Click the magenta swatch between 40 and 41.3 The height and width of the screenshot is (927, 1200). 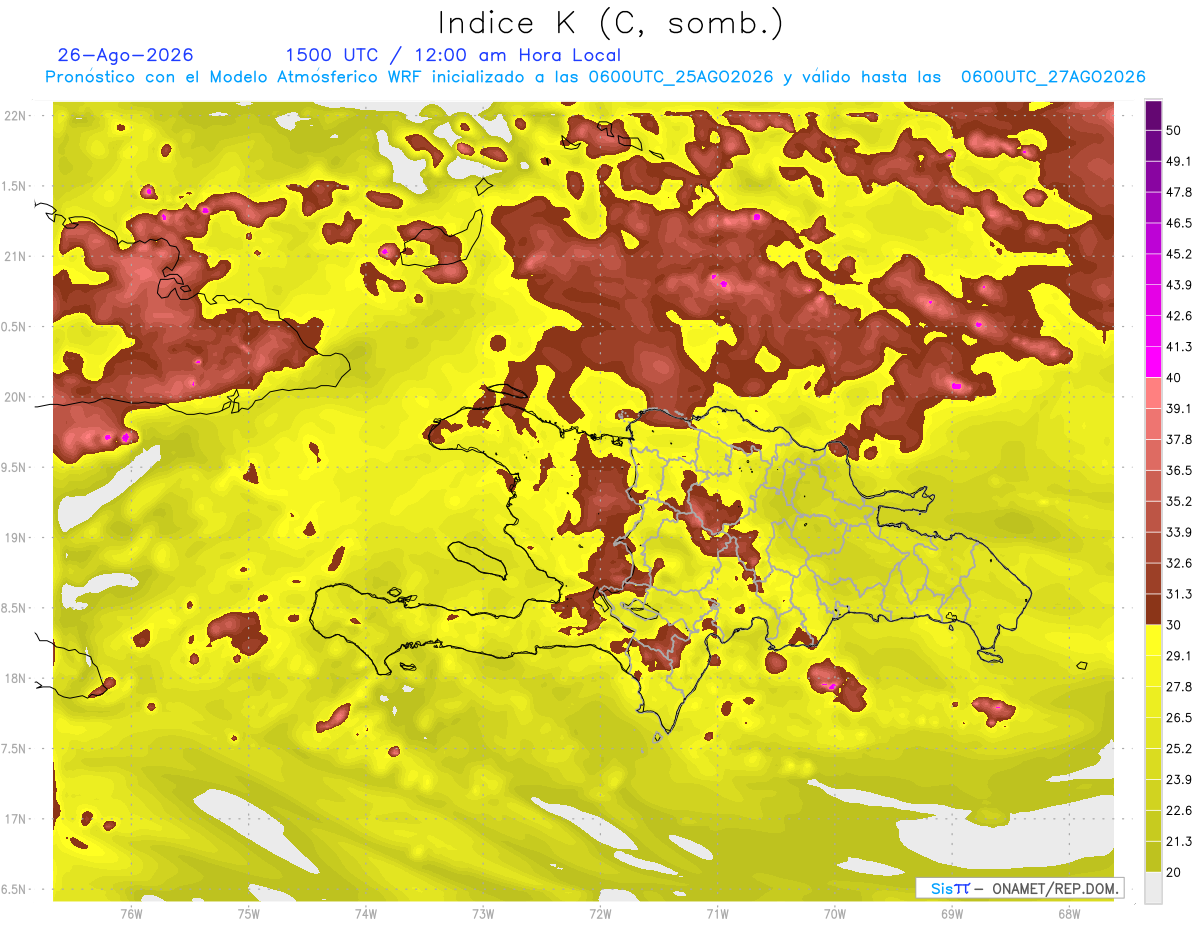click(x=1153, y=362)
